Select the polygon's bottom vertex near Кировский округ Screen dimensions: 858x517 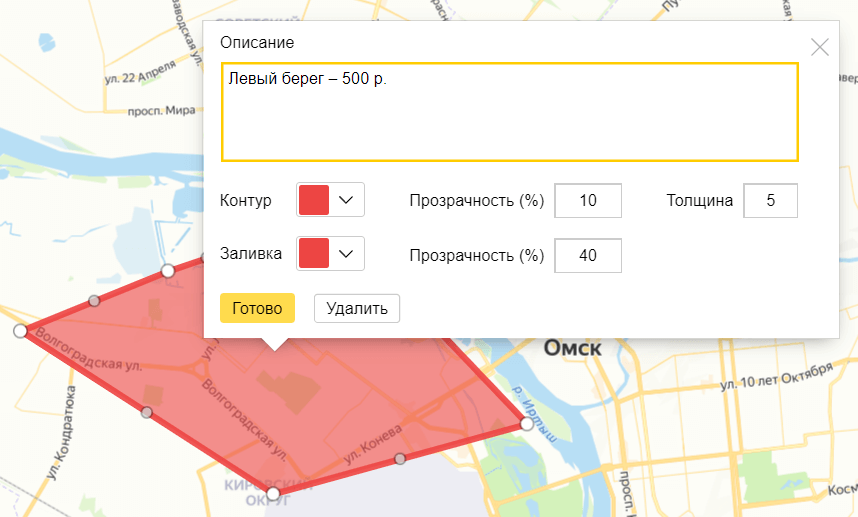pos(273,493)
